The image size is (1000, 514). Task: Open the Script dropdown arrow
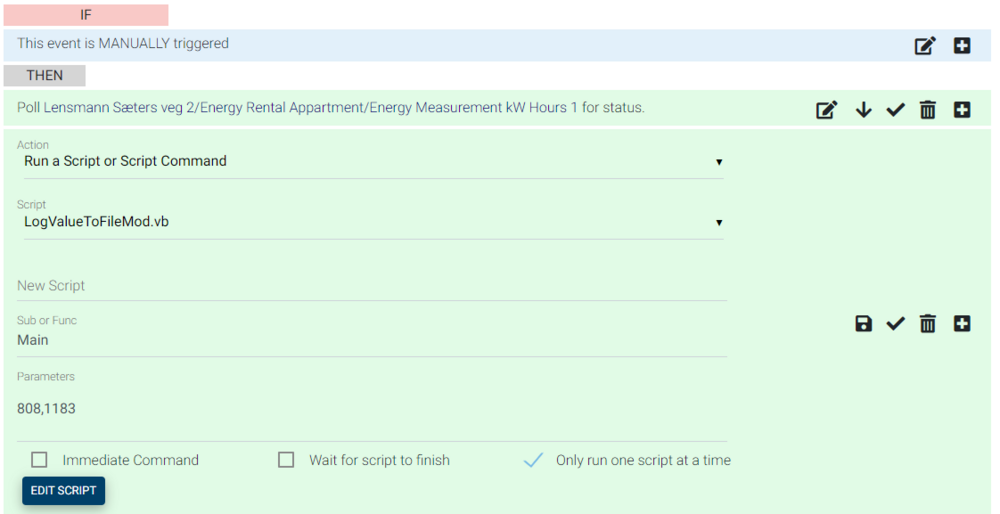pos(719,223)
